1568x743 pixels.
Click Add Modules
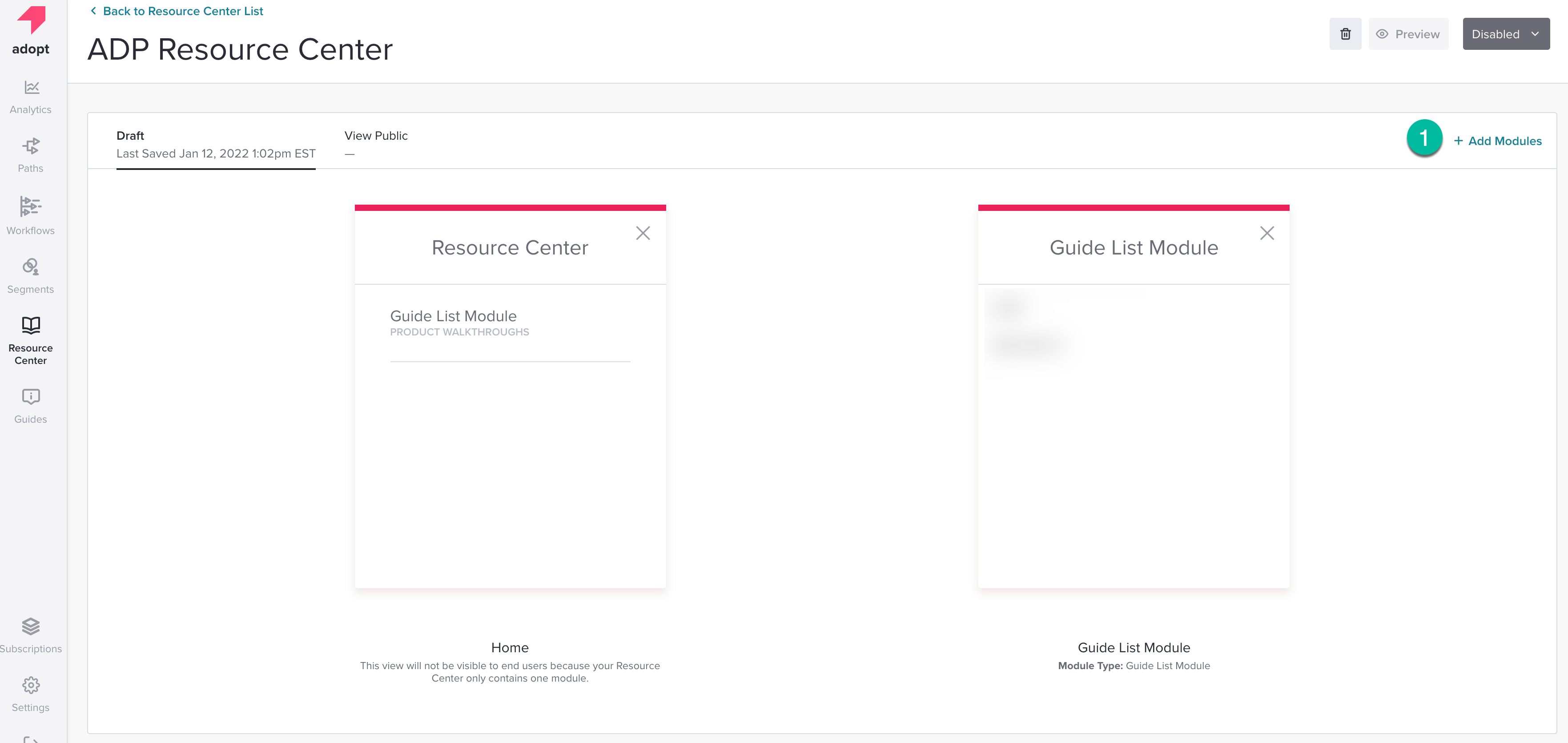click(x=1498, y=141)
